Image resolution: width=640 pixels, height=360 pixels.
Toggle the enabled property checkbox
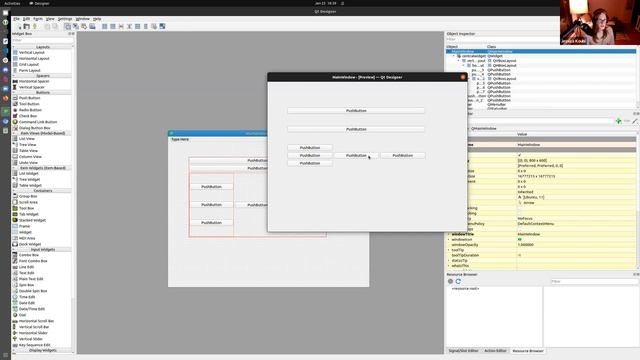pos(520,155)
